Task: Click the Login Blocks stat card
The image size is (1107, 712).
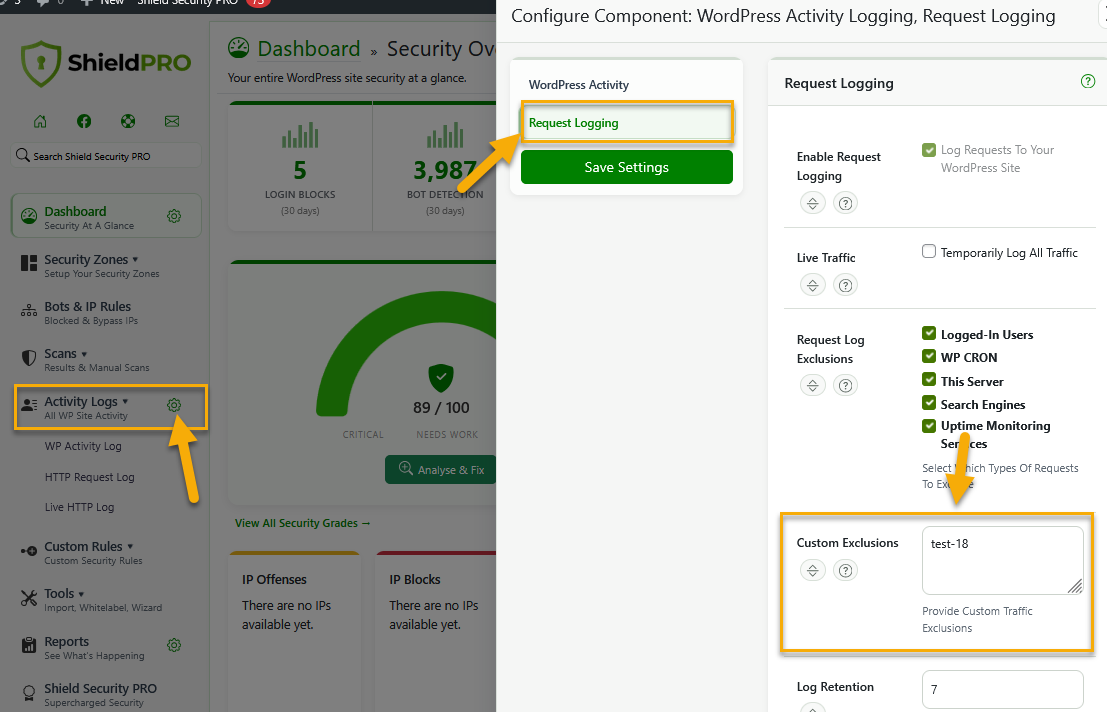Action: point(300,167)
